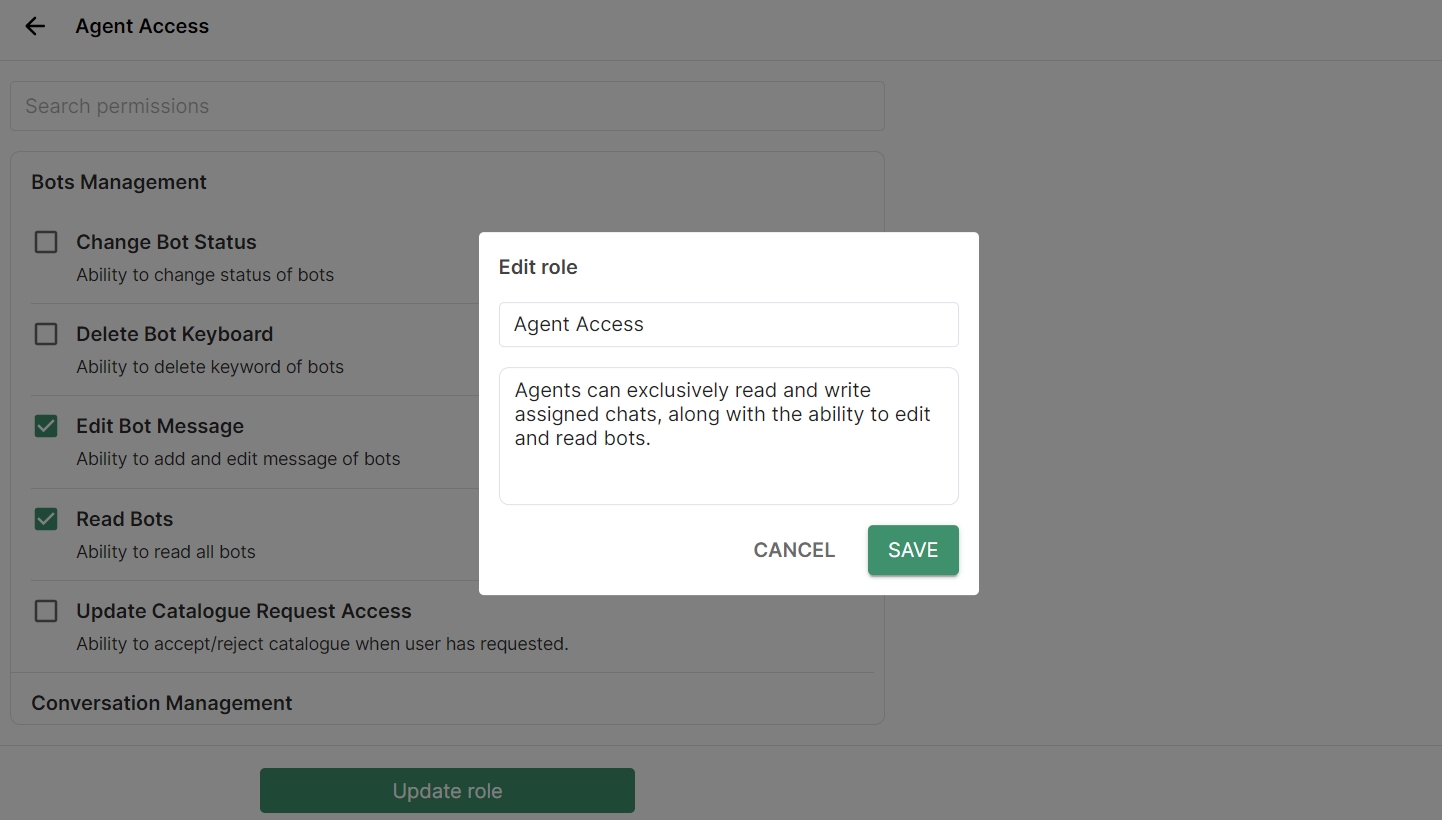Select the Bots Management section heading
The image size is (1442, 820).
click(x=119, y=182)
